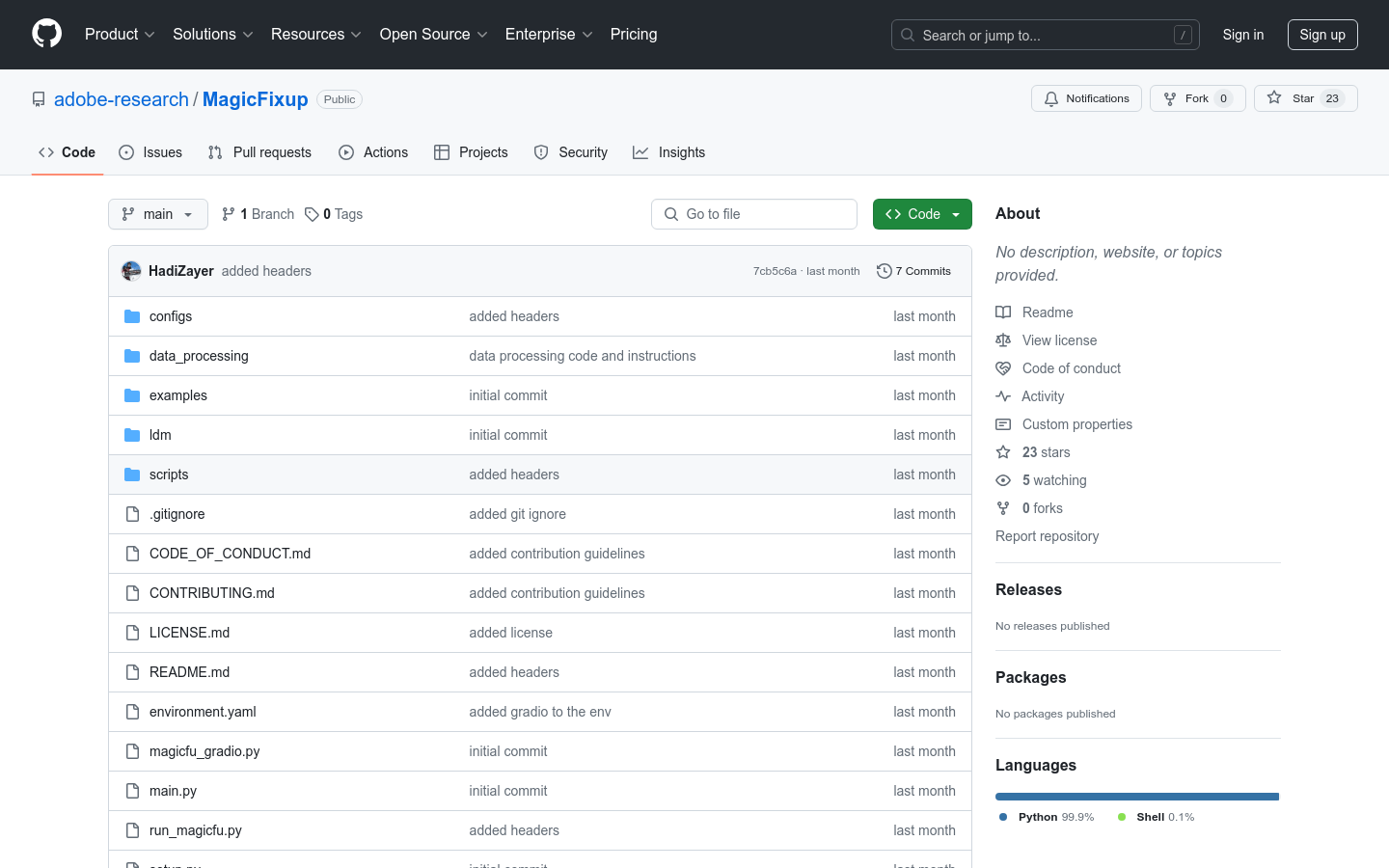Open CONTRIBUTING.md file
This screenshot has height=868, width=1389.
coord(212,593)
